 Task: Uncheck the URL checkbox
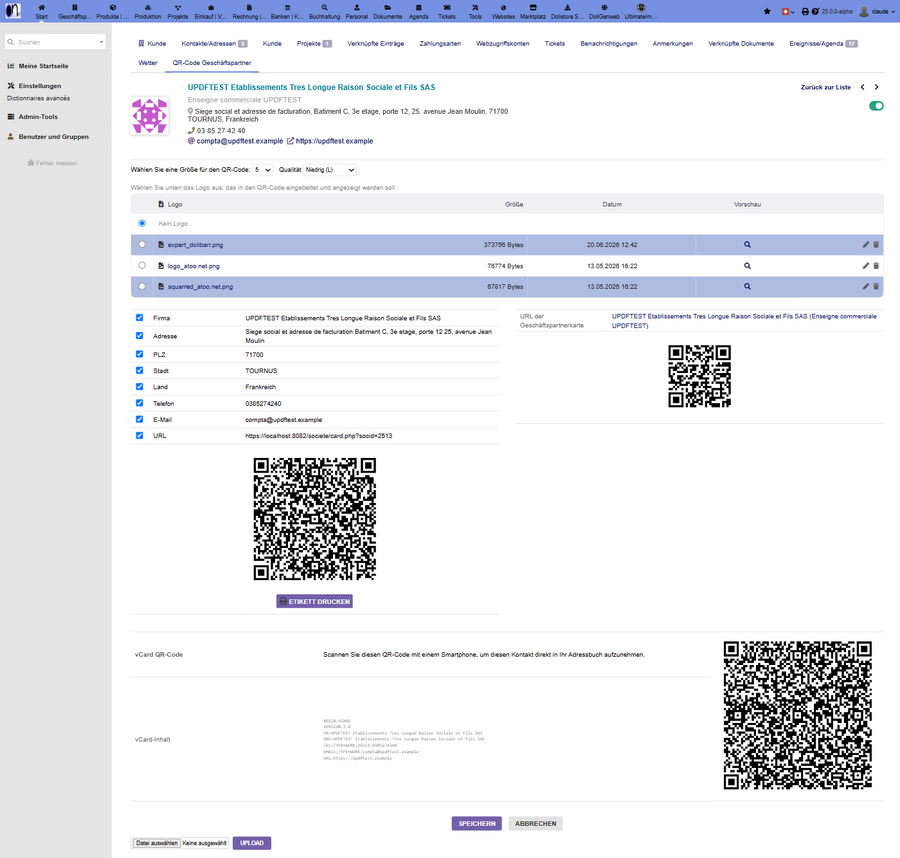pyautogui.click(x=139, y=436)
